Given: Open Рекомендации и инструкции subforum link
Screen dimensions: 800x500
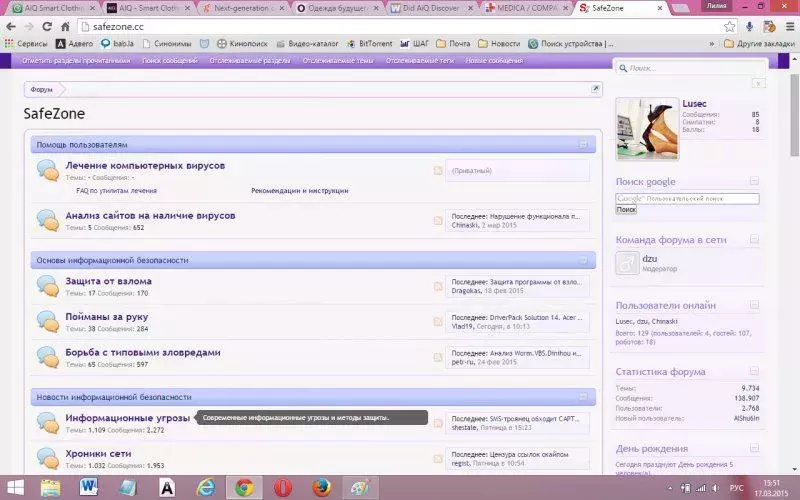Looking at the screenshot, I should tap(299, 191).
